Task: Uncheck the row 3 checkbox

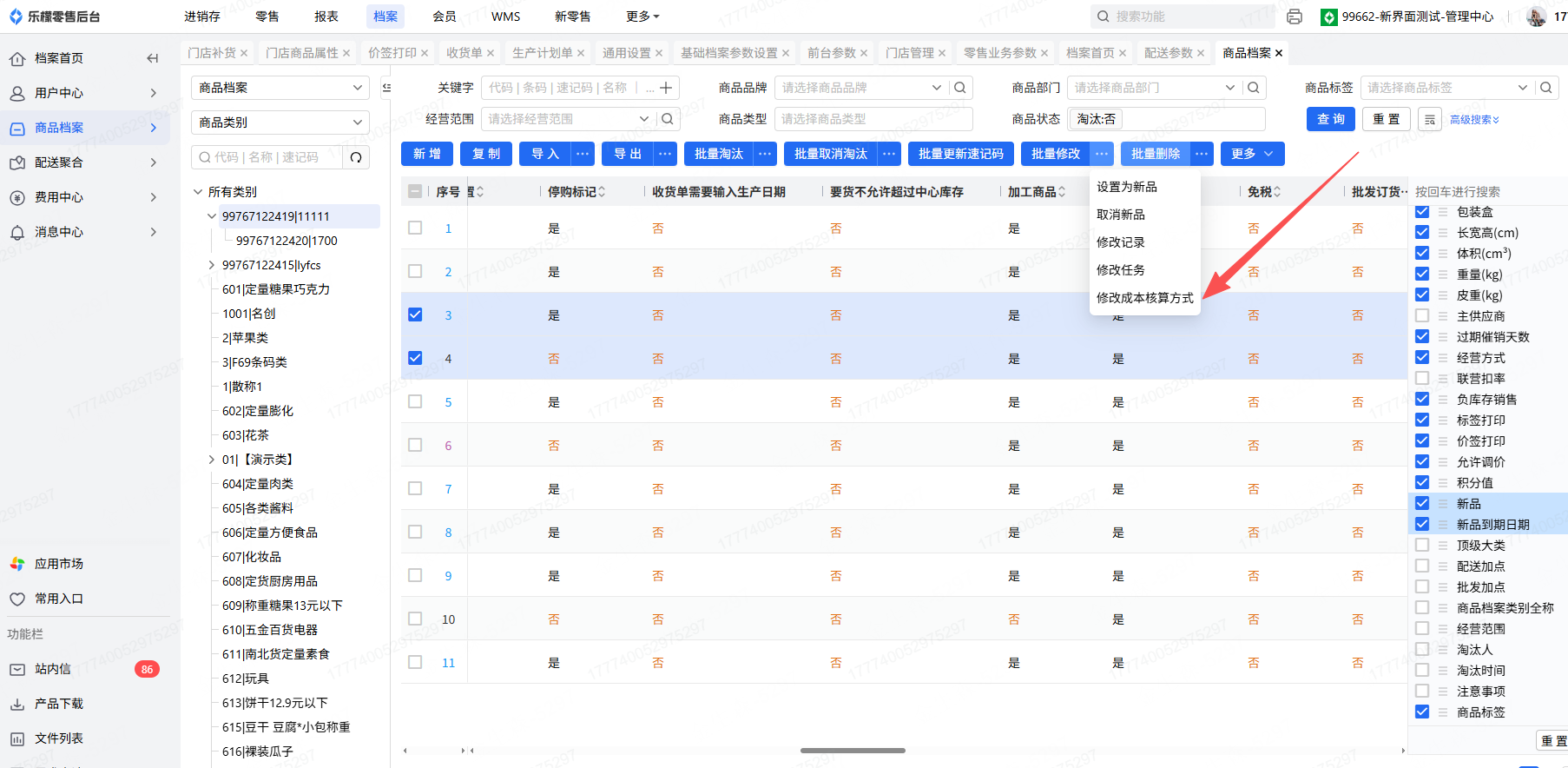Action: [x=415, y=314]
